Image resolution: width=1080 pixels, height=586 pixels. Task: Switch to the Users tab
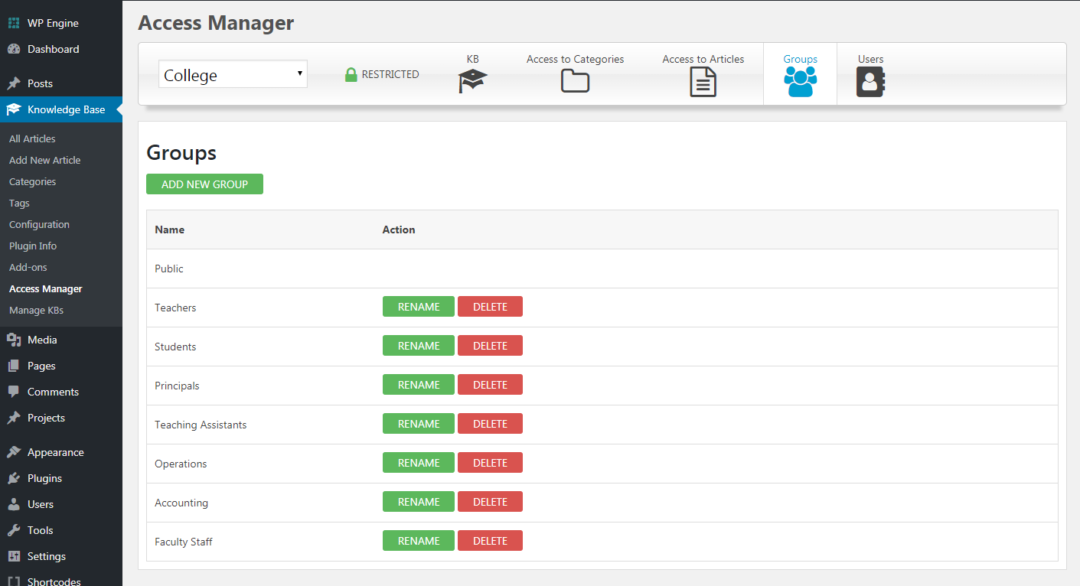(x=869, y=73)
